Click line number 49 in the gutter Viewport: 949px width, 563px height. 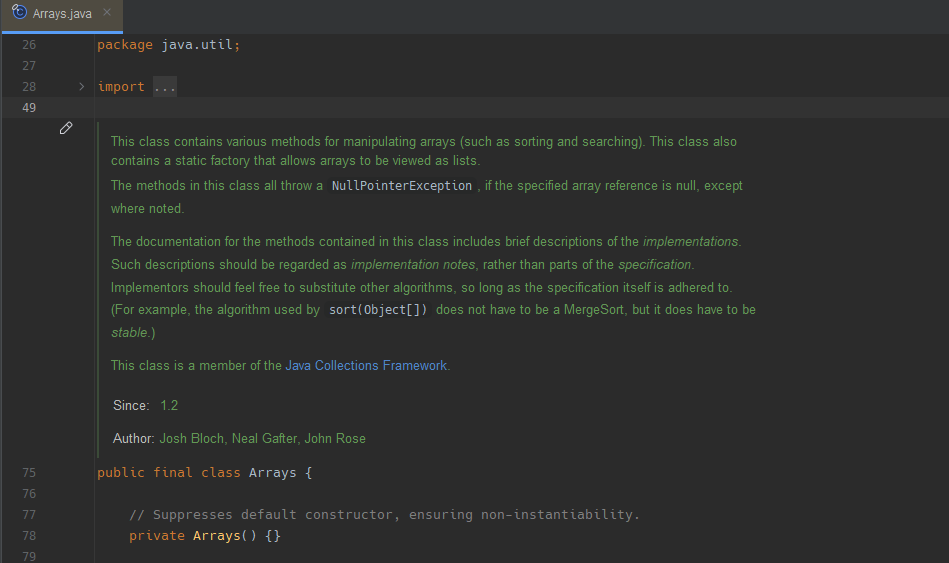29,108
